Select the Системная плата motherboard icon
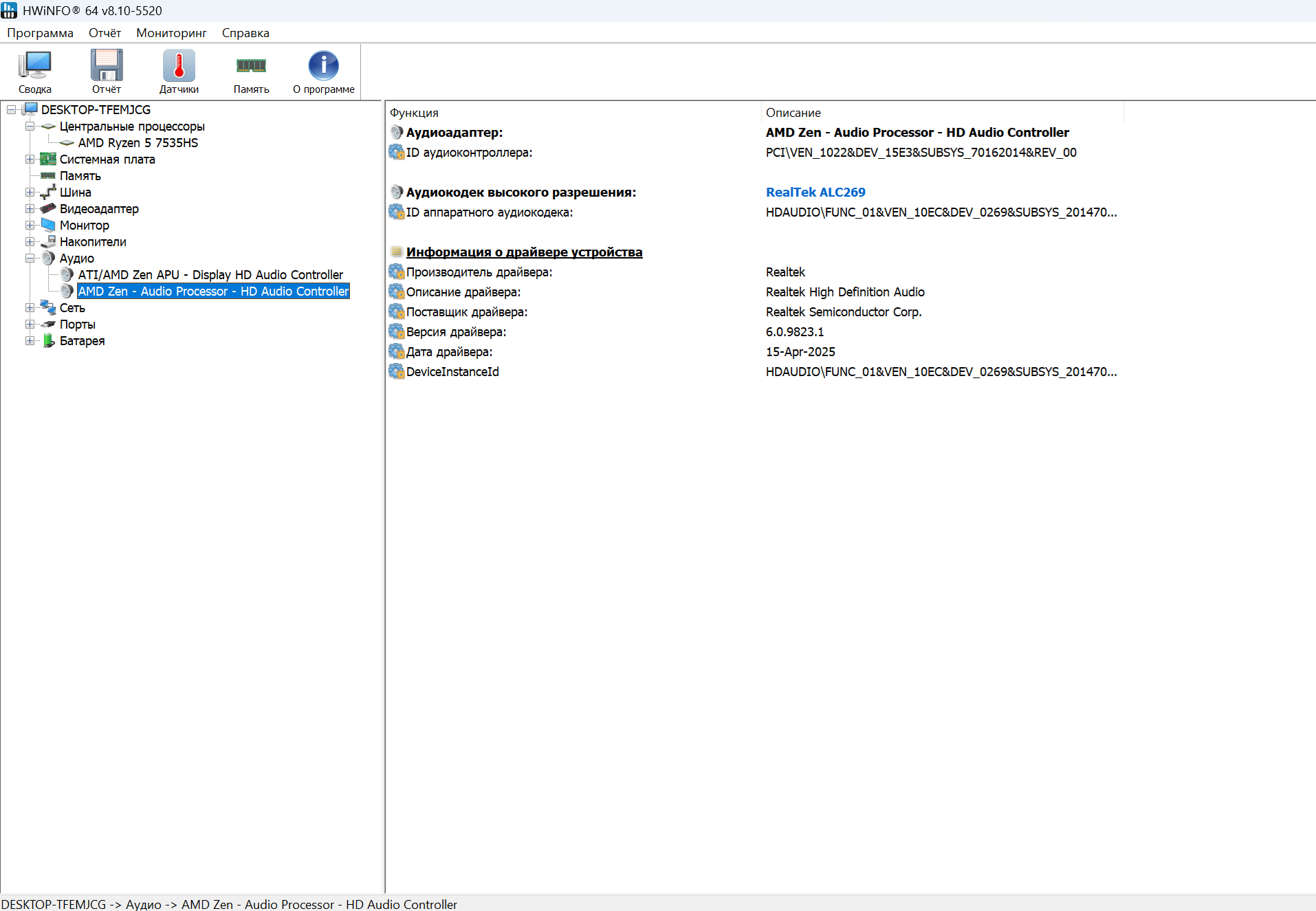Image resolution: width=1316 pixels, height=911 pixels. point(48,160)
